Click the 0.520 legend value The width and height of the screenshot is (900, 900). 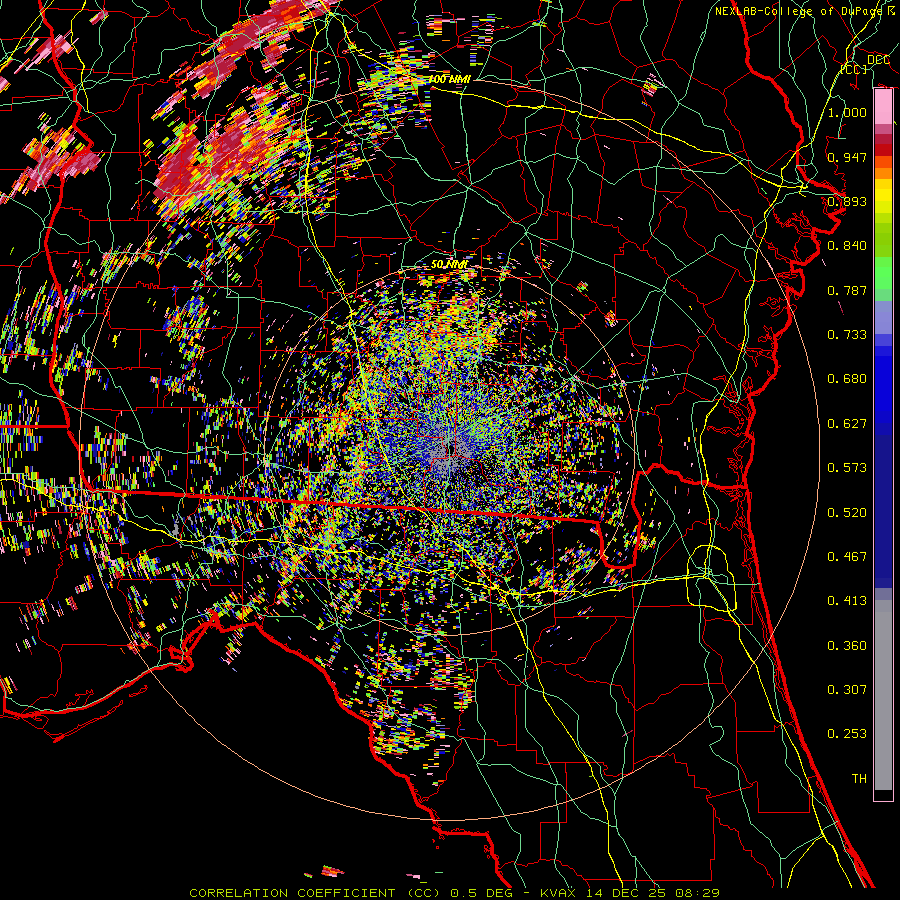click(847, 512)
